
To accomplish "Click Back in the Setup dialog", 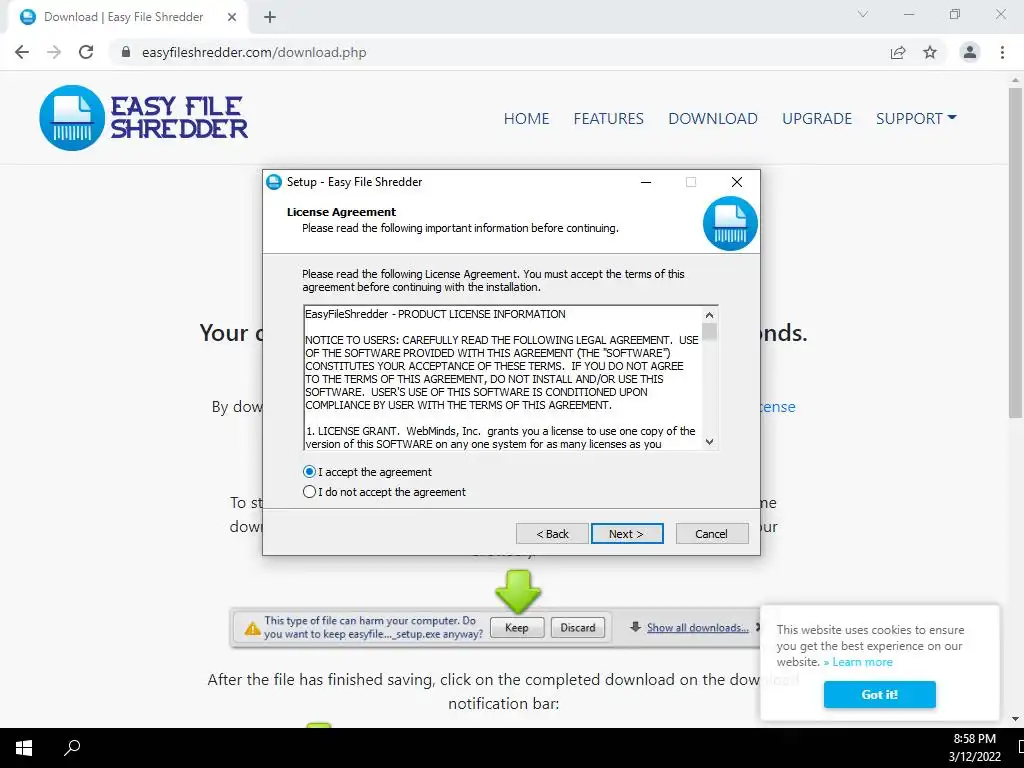I will (552, 534).
